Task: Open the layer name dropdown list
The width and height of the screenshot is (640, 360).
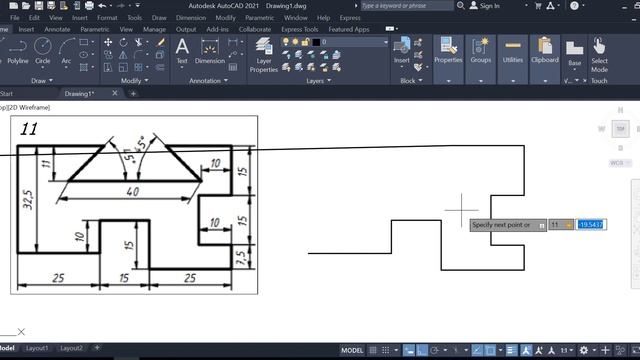Action: 386,42
